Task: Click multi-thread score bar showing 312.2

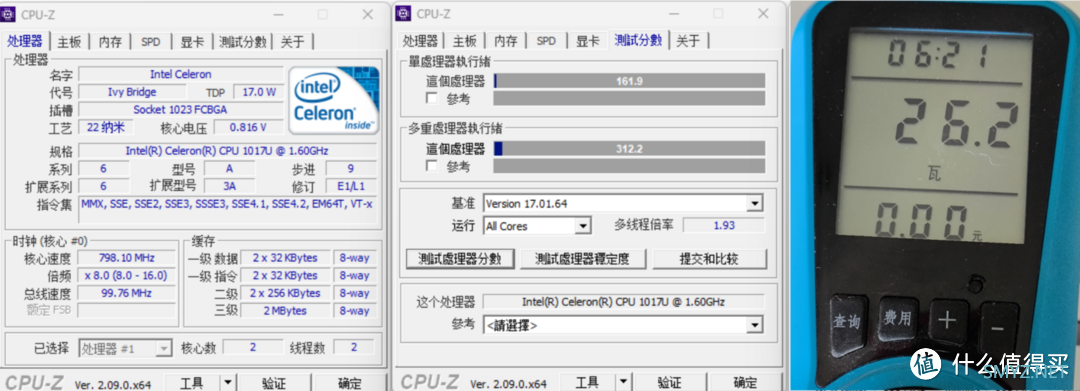Action: click(x=630, y=149)
